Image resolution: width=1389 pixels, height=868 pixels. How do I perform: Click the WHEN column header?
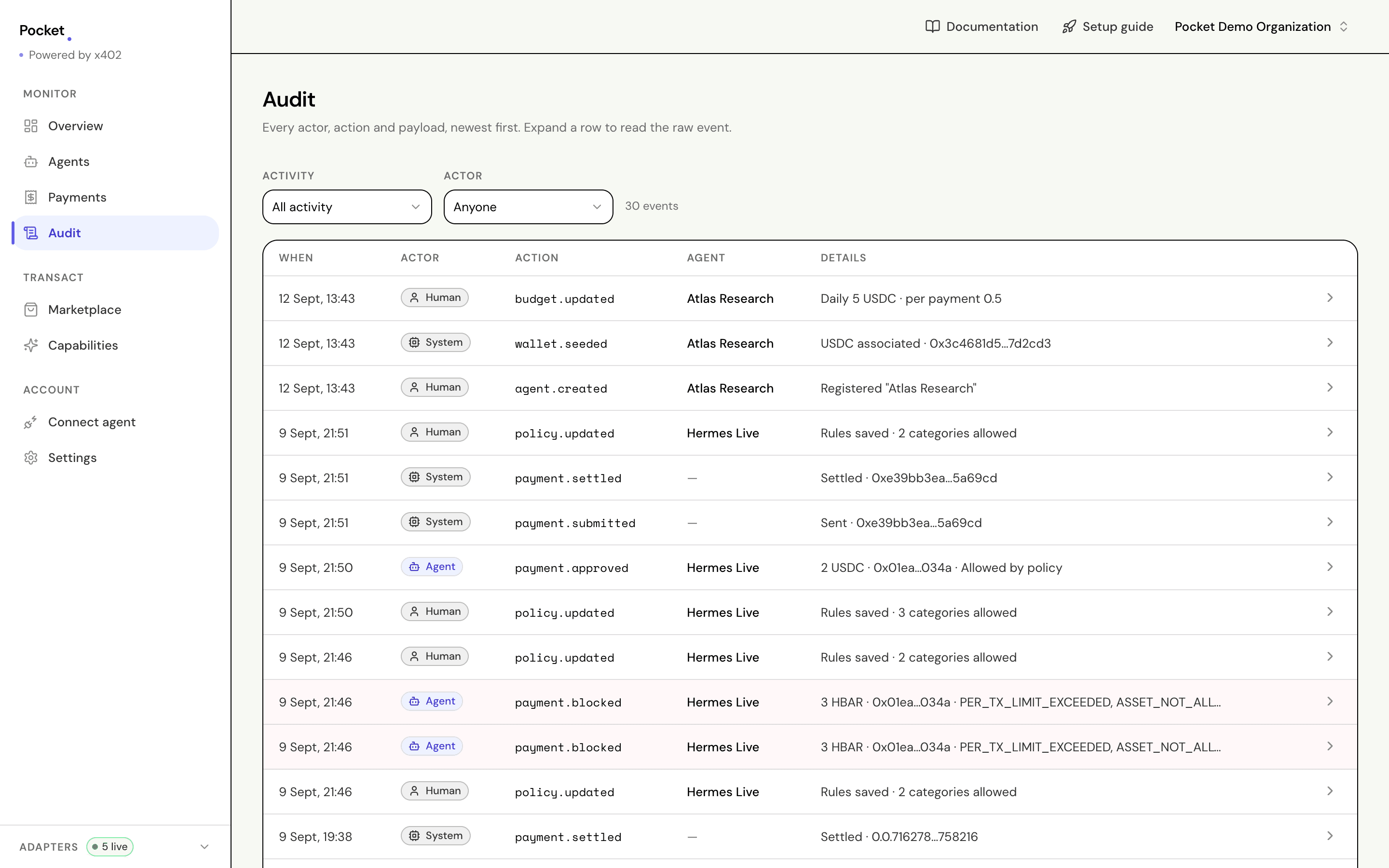(x=296, y=258)
